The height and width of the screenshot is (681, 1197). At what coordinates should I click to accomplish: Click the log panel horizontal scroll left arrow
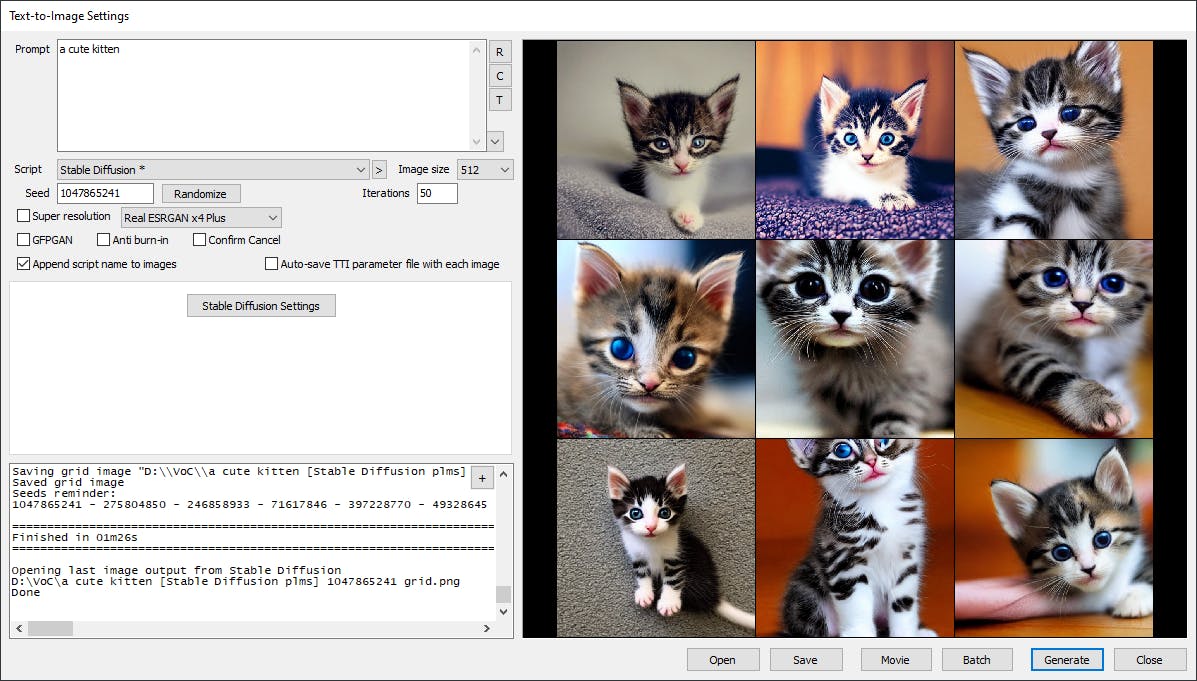(x=19, y=628)
